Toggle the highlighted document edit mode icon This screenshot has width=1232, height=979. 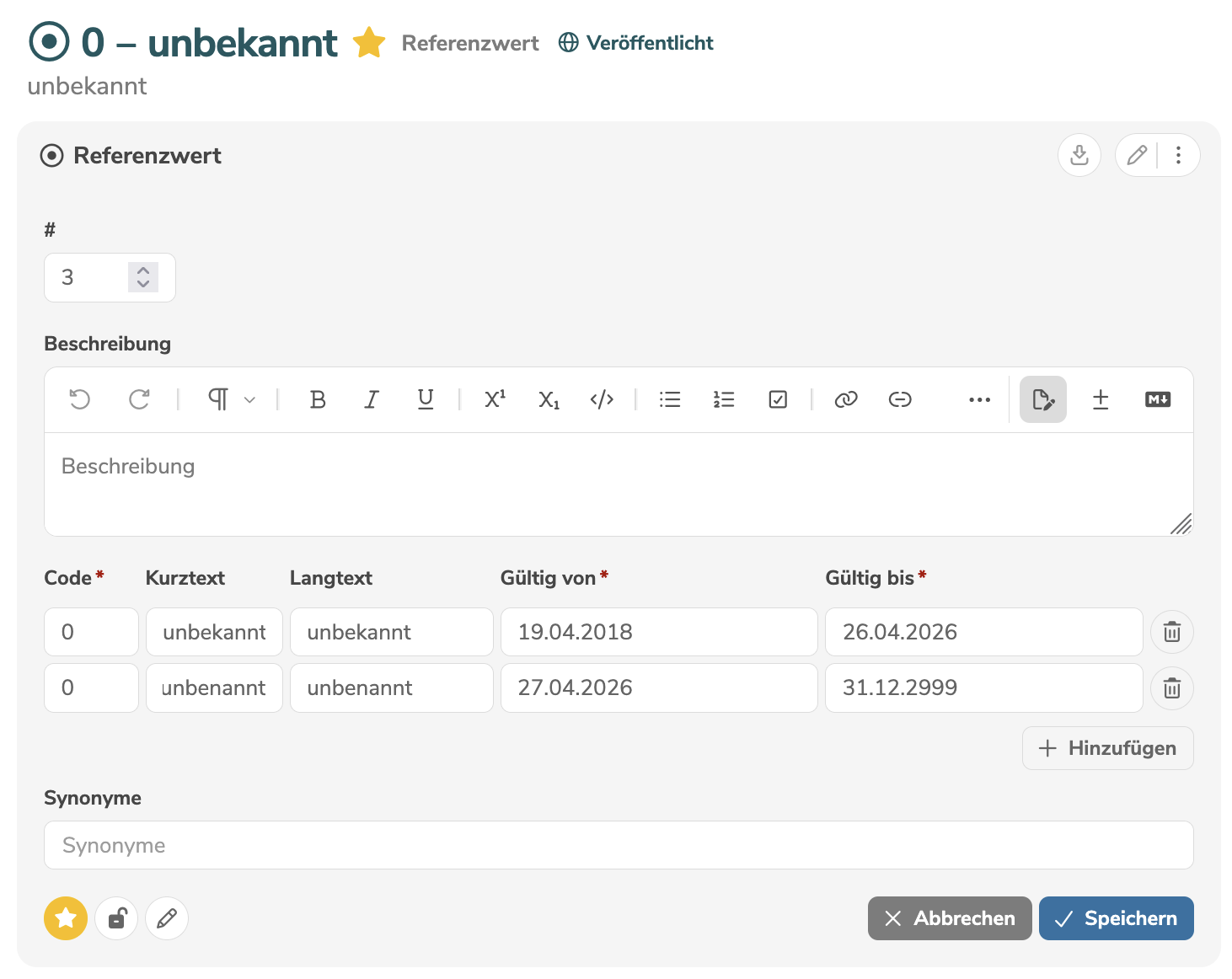[x=1043, y=399]
